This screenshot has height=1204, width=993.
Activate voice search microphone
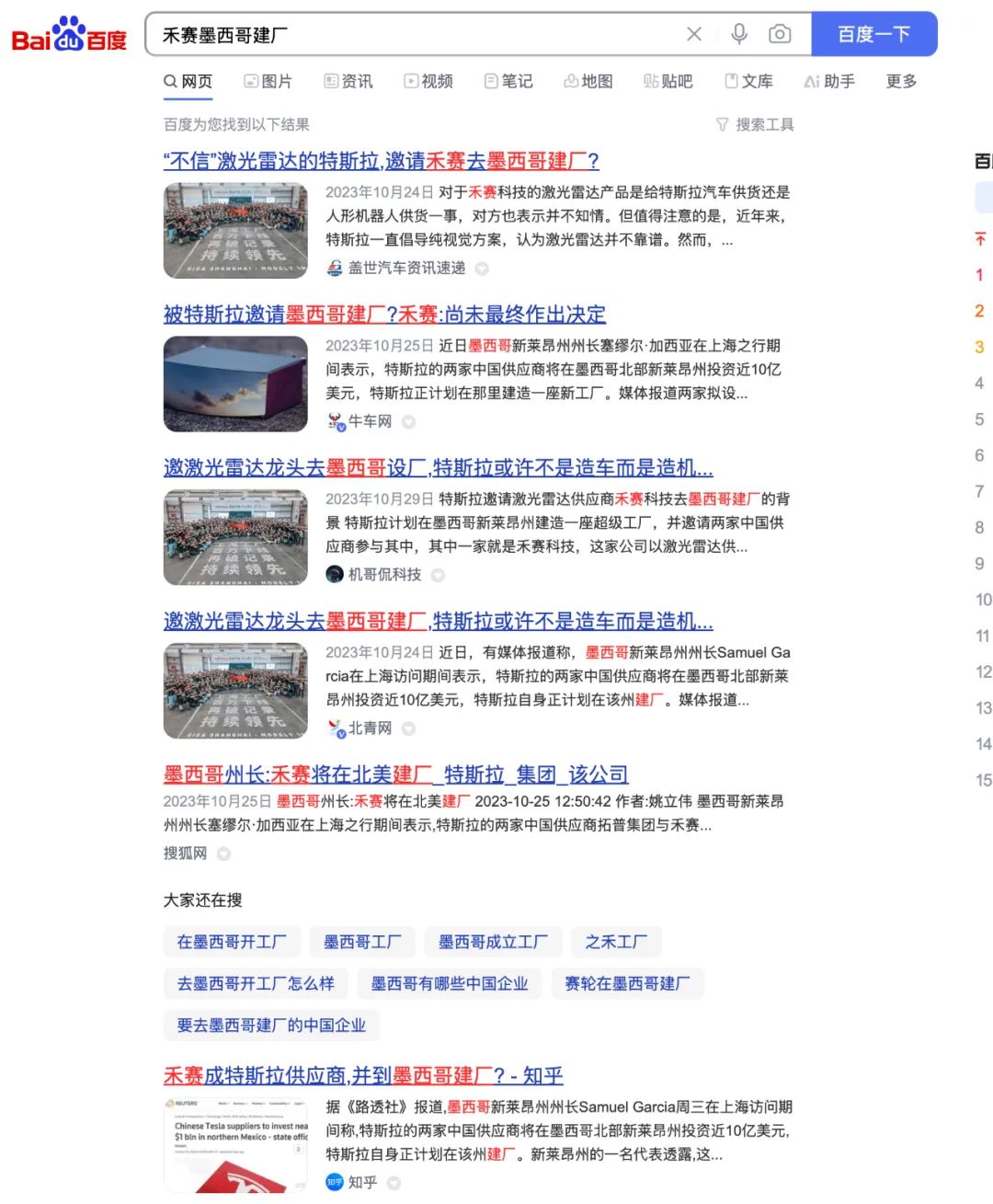point(738,34)
